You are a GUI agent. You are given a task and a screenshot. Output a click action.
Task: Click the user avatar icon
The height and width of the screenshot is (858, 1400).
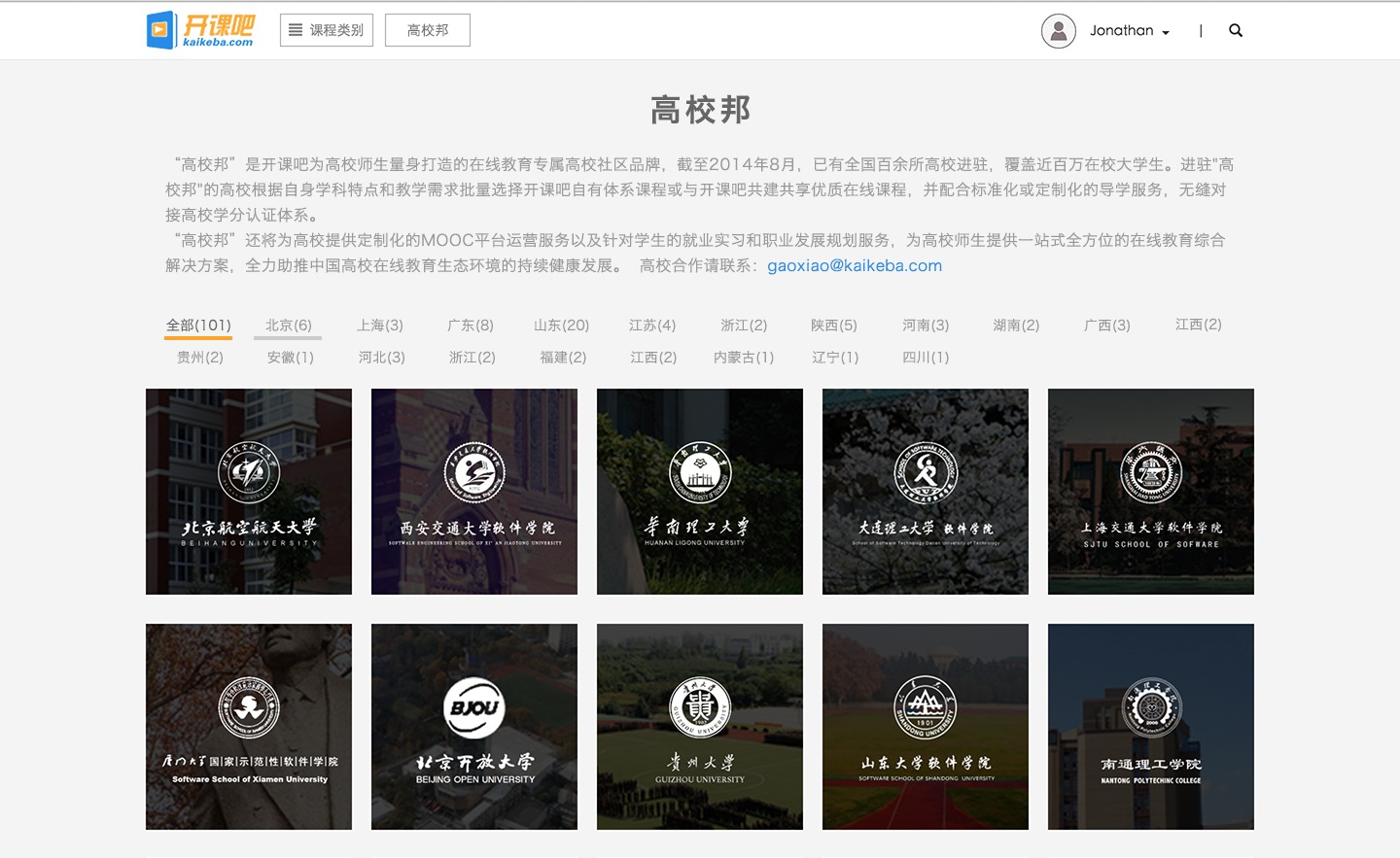(x=1059, y=31)
